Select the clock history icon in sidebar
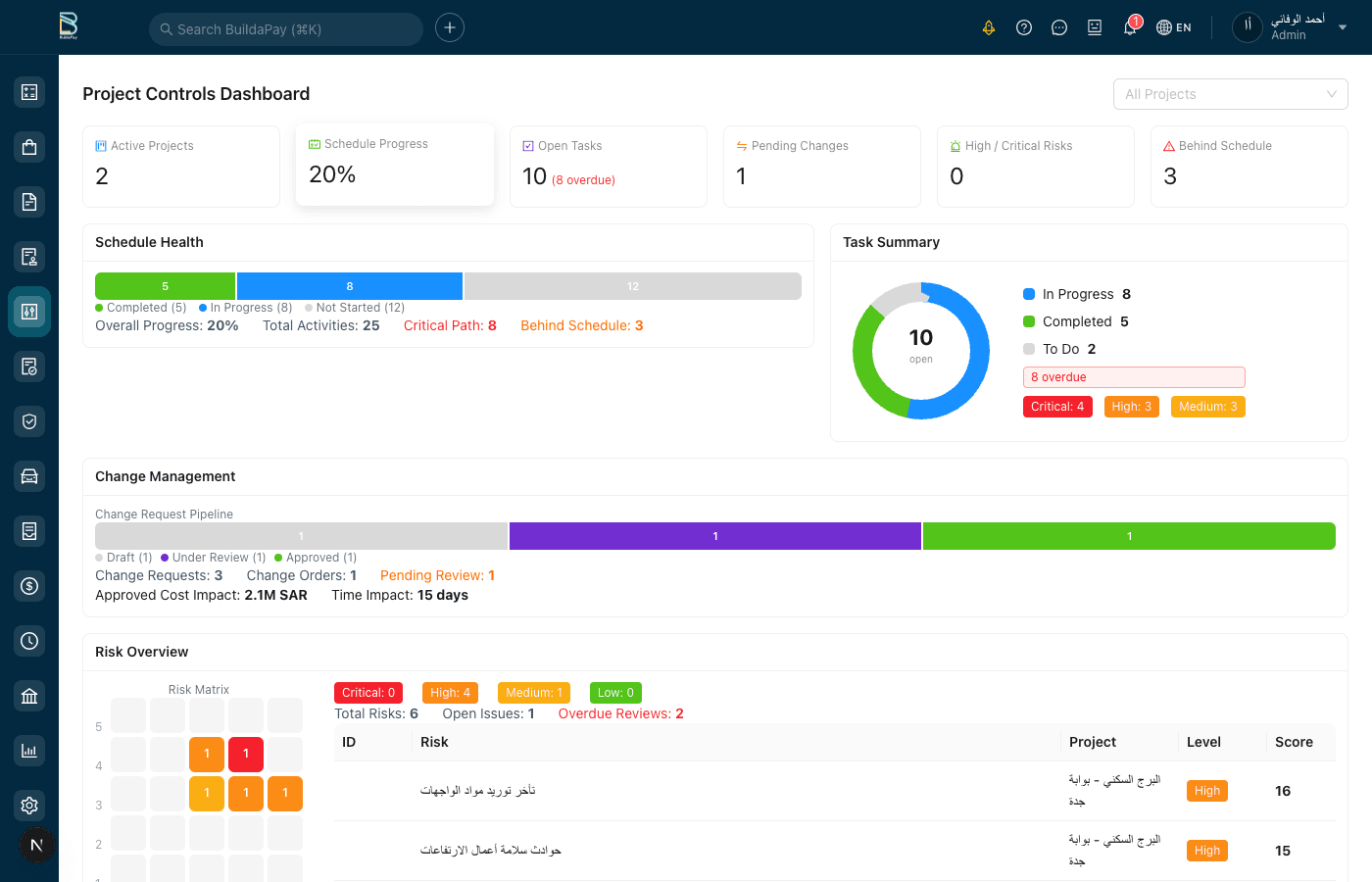This screenshot has width=1372, height=882. [28, 640]
